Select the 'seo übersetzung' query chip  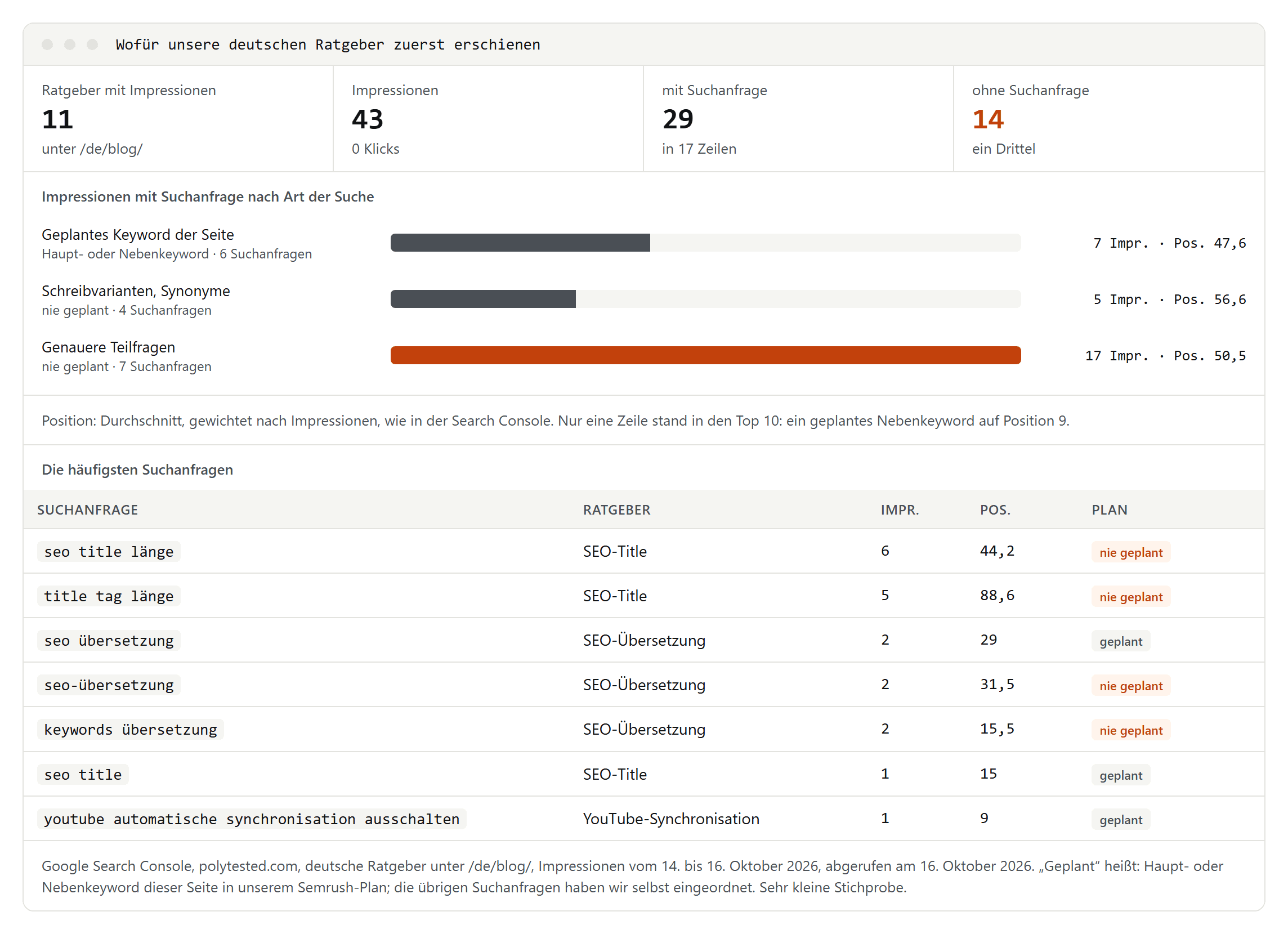point(109,640)
